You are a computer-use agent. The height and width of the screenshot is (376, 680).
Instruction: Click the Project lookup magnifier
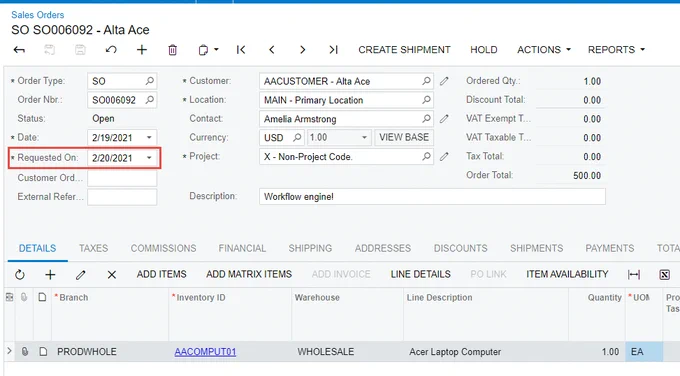point(426,156)
